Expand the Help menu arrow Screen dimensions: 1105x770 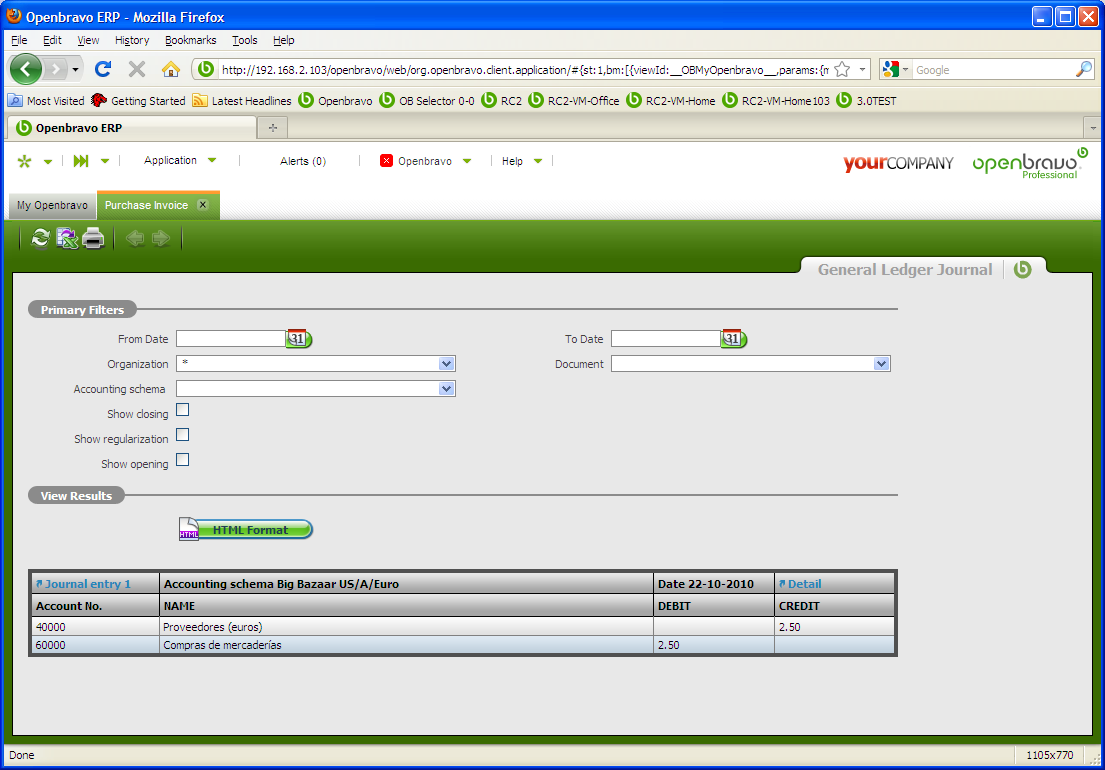click(538, 161)
